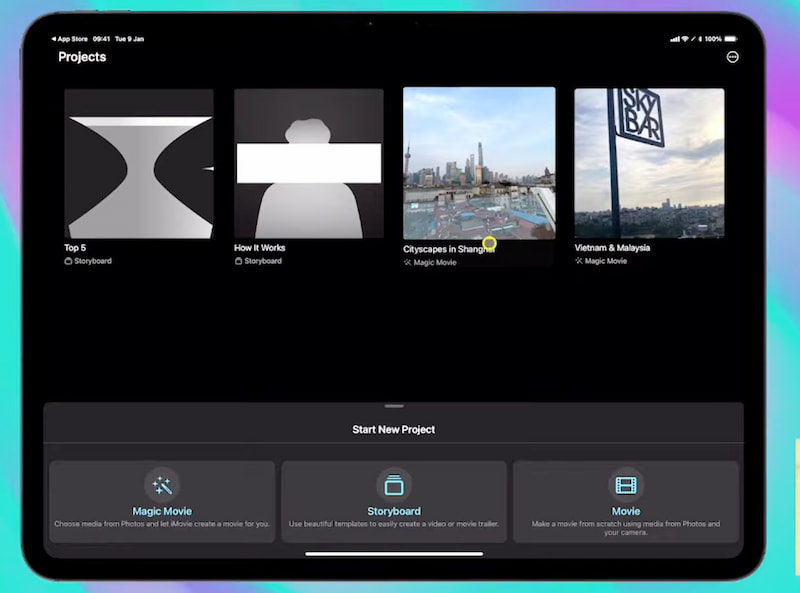
Task: Open the How It Works project thumbnail
Action: click(309, 164)
